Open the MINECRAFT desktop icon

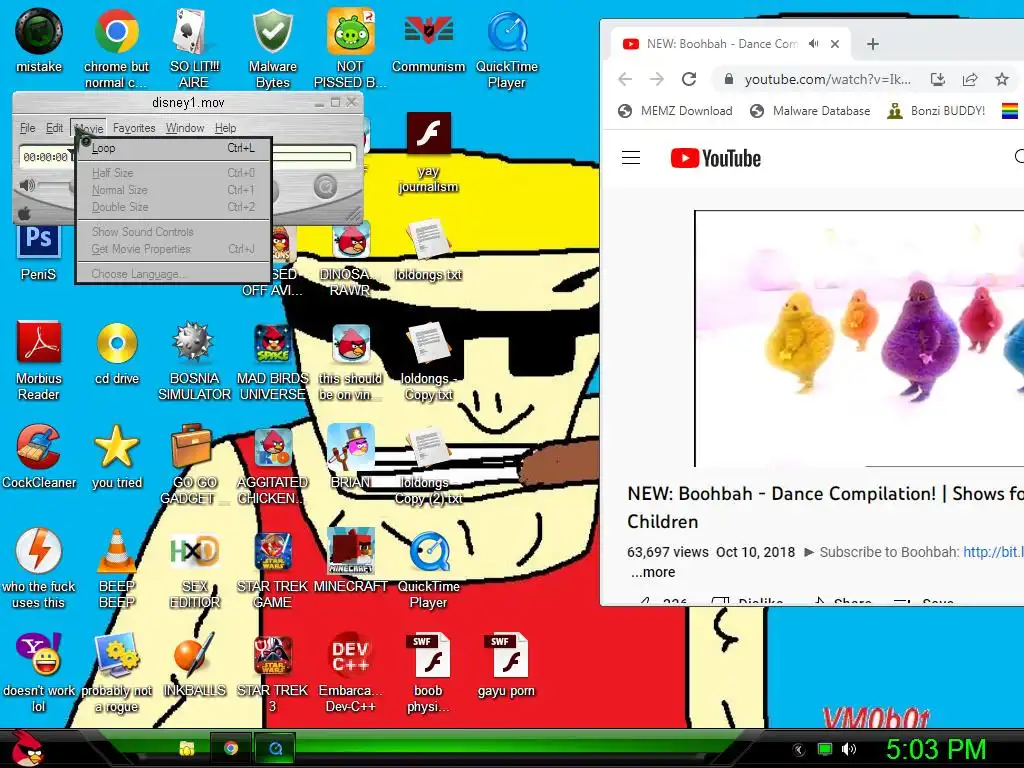click(351, 551)
